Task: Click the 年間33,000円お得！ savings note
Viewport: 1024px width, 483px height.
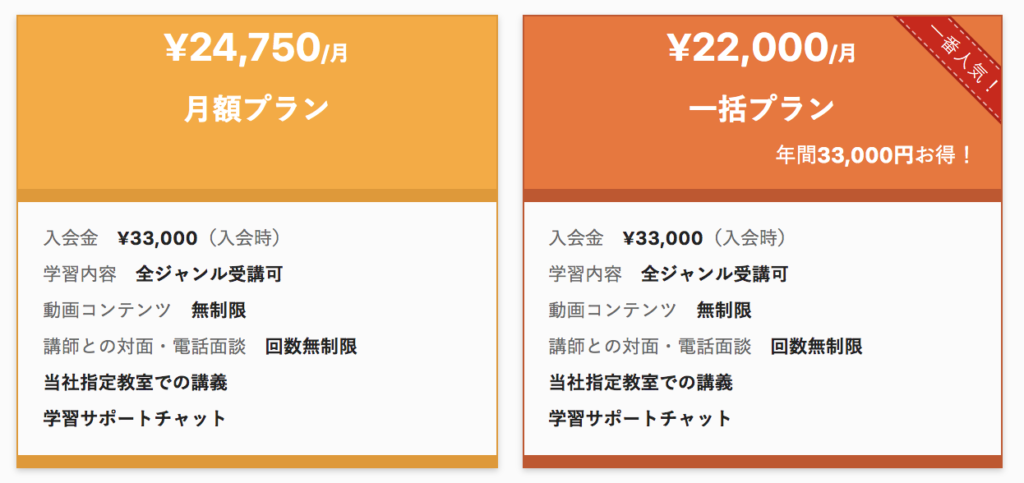Action: pos(875,155)
